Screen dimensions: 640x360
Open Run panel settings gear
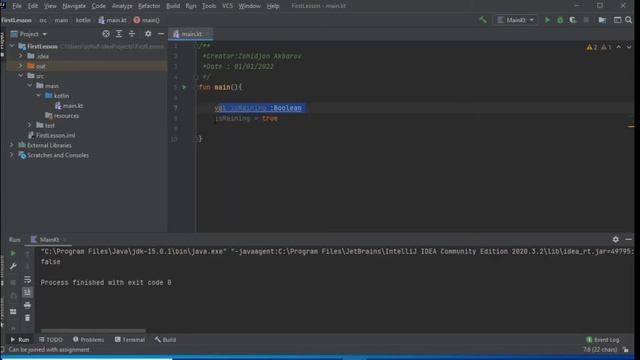click(x=616, y=240)
